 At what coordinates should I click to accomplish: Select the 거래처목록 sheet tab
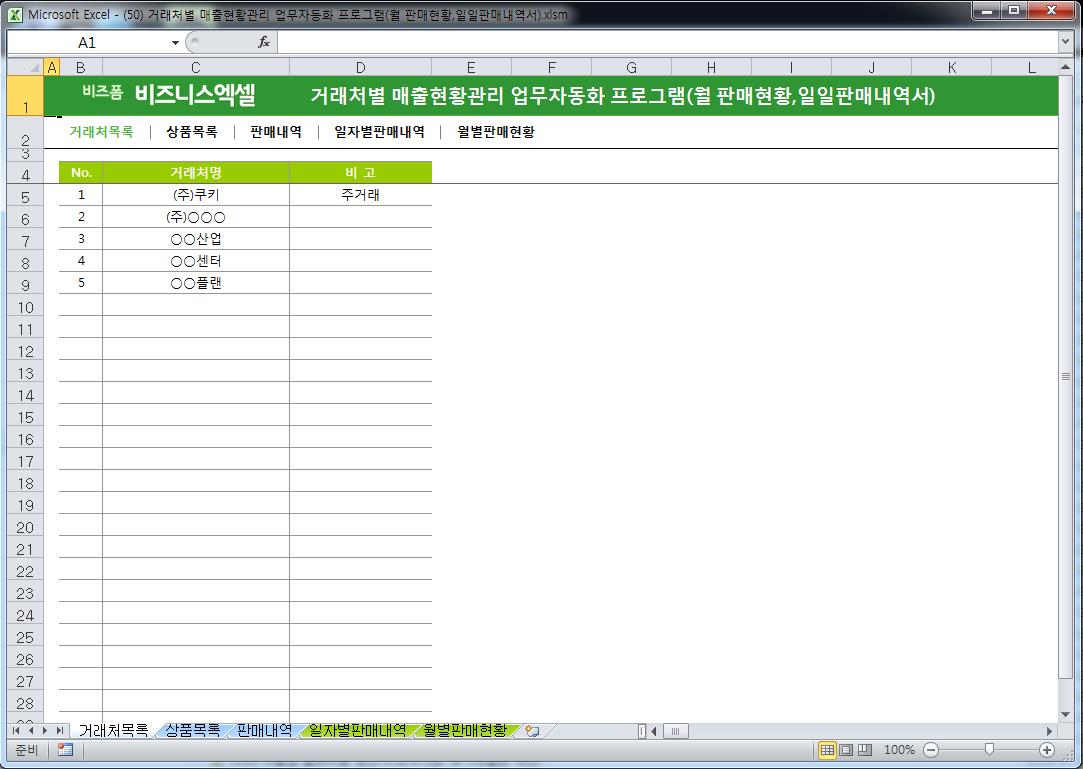pos(113,730)
